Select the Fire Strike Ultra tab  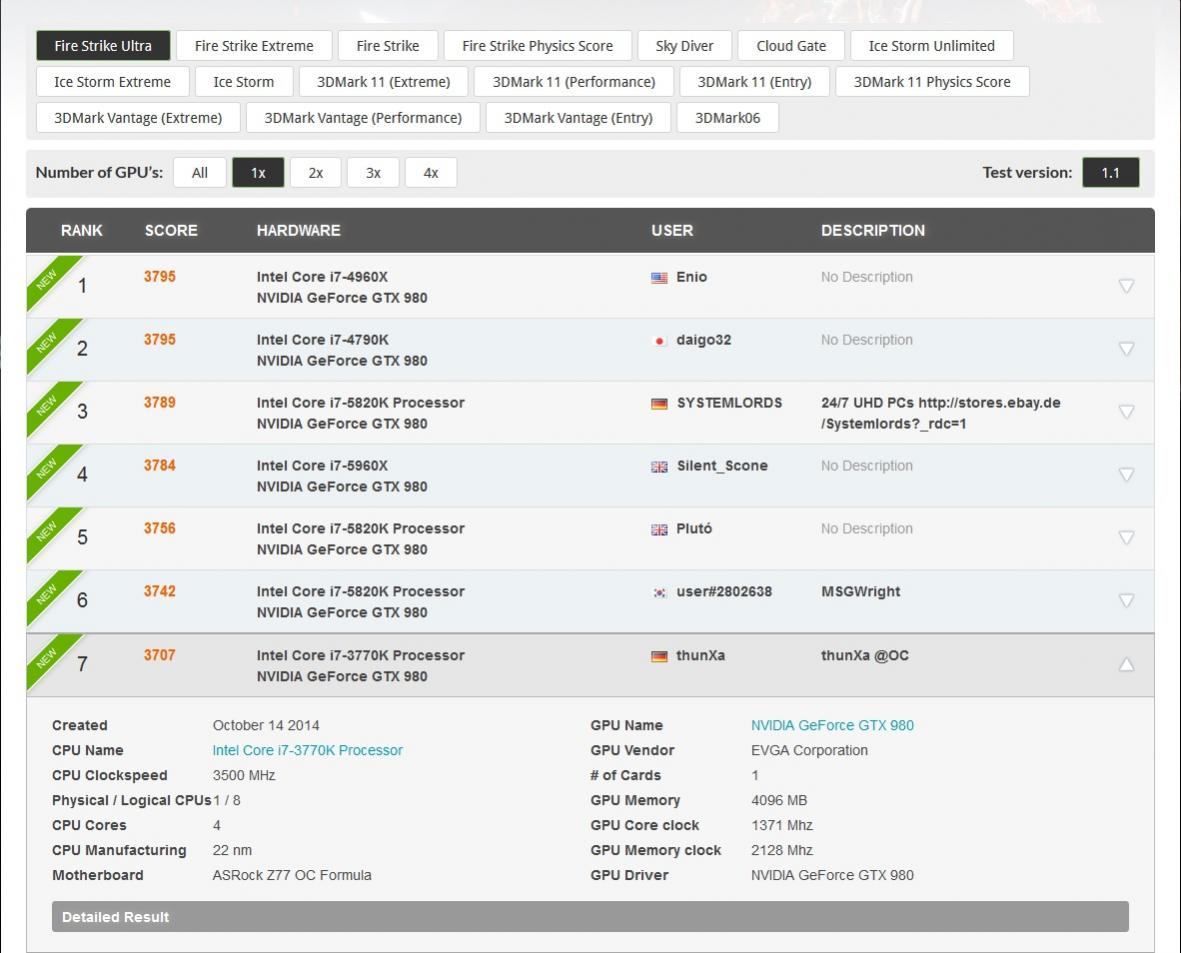103,46
